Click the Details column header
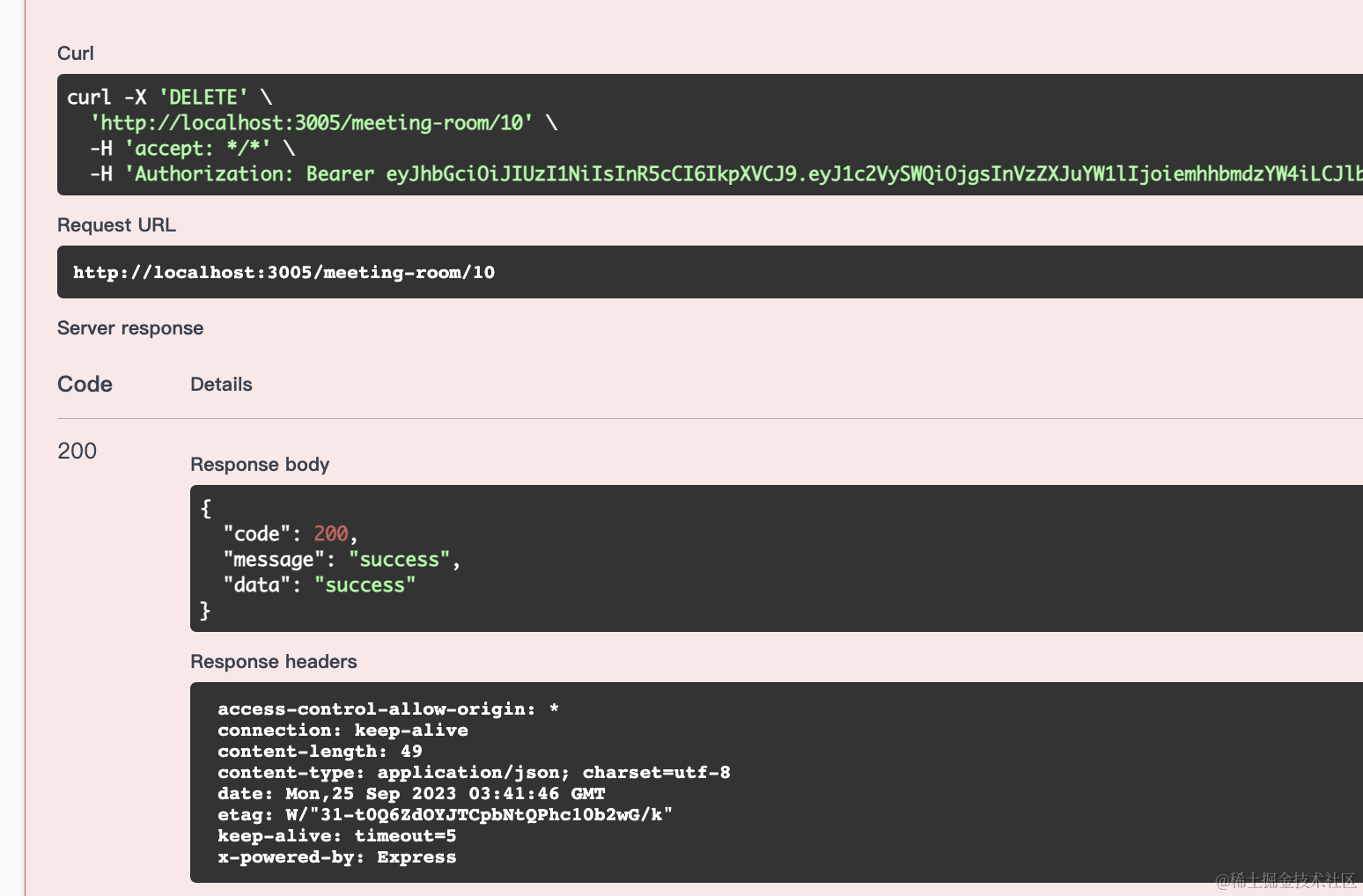The width and height of the screenshot is (1363, 896). point(221,385)
